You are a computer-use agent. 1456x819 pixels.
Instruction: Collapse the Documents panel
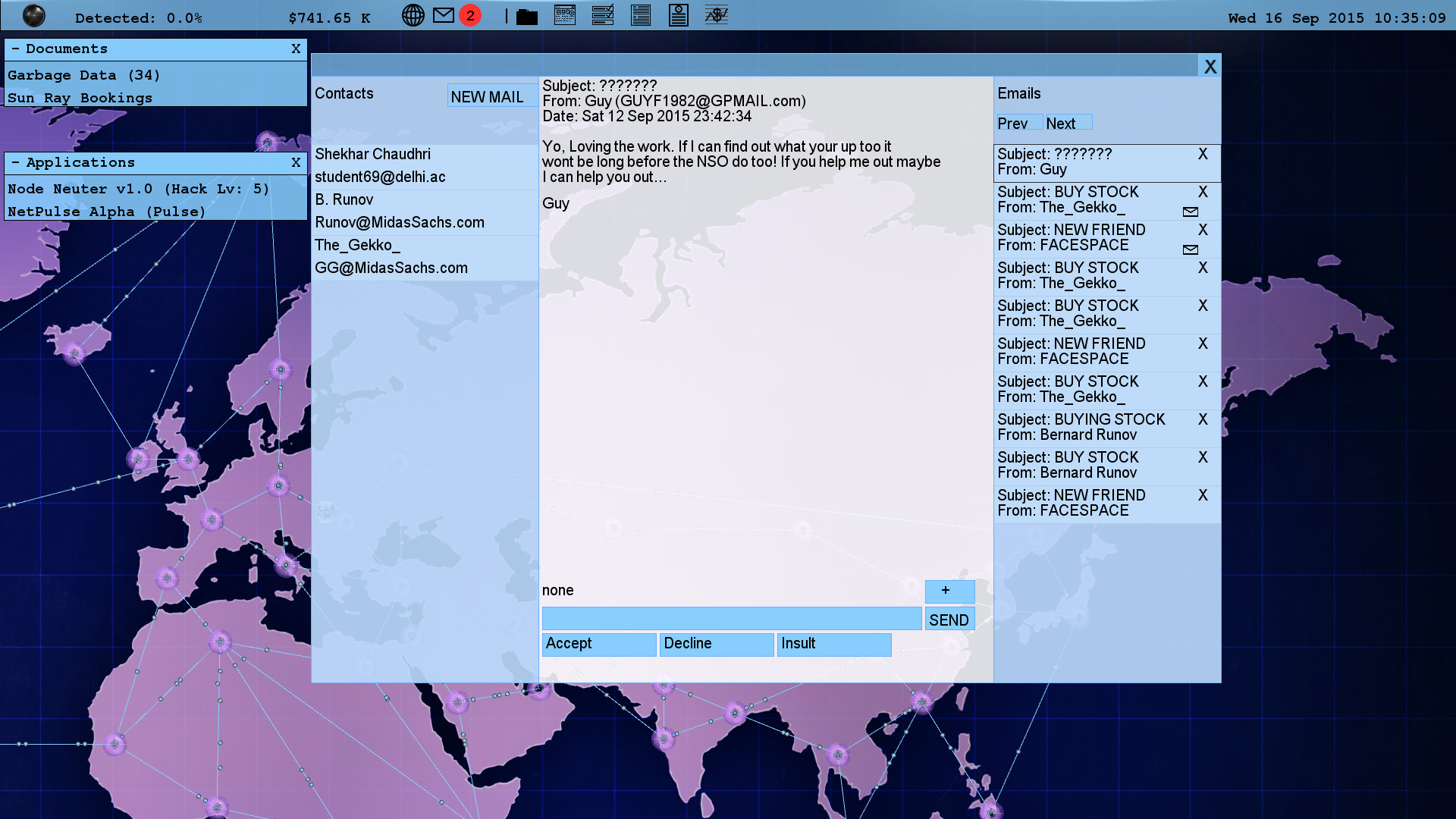(15, 49)
